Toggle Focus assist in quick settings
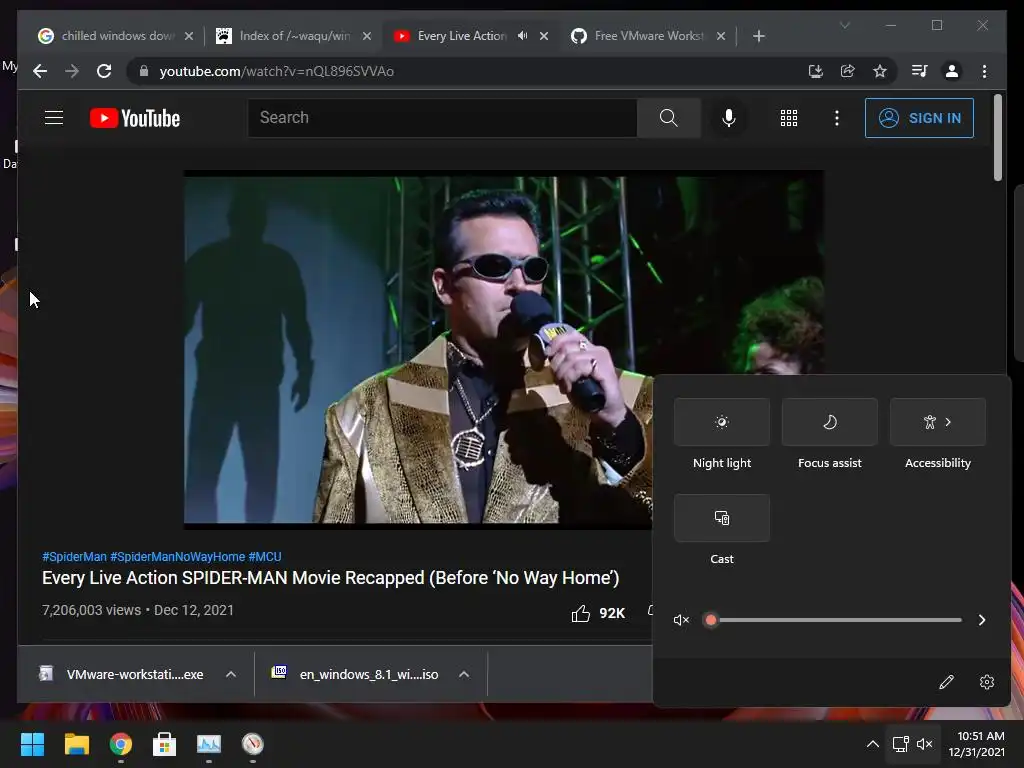The image size is (1024, 768). pos(829,422)
